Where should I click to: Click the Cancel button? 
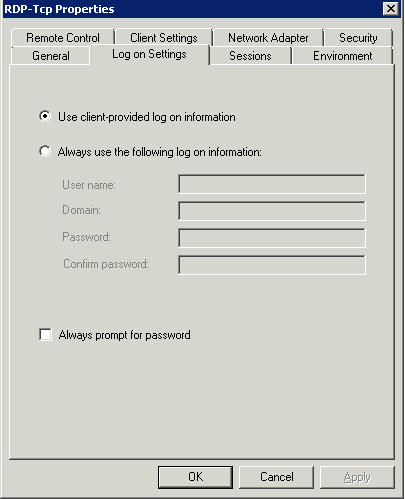(x=277, y=477)
